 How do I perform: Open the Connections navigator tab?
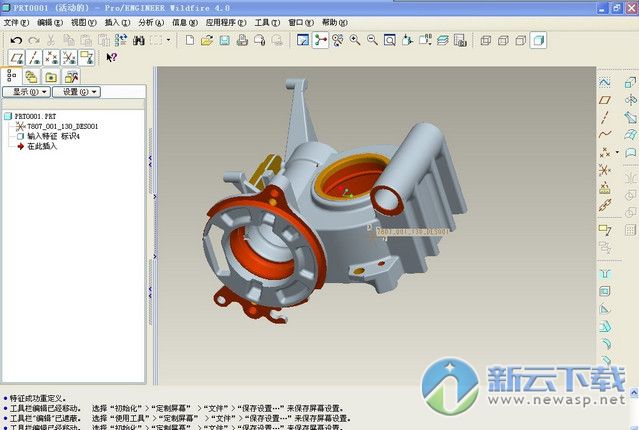(71, 77)
